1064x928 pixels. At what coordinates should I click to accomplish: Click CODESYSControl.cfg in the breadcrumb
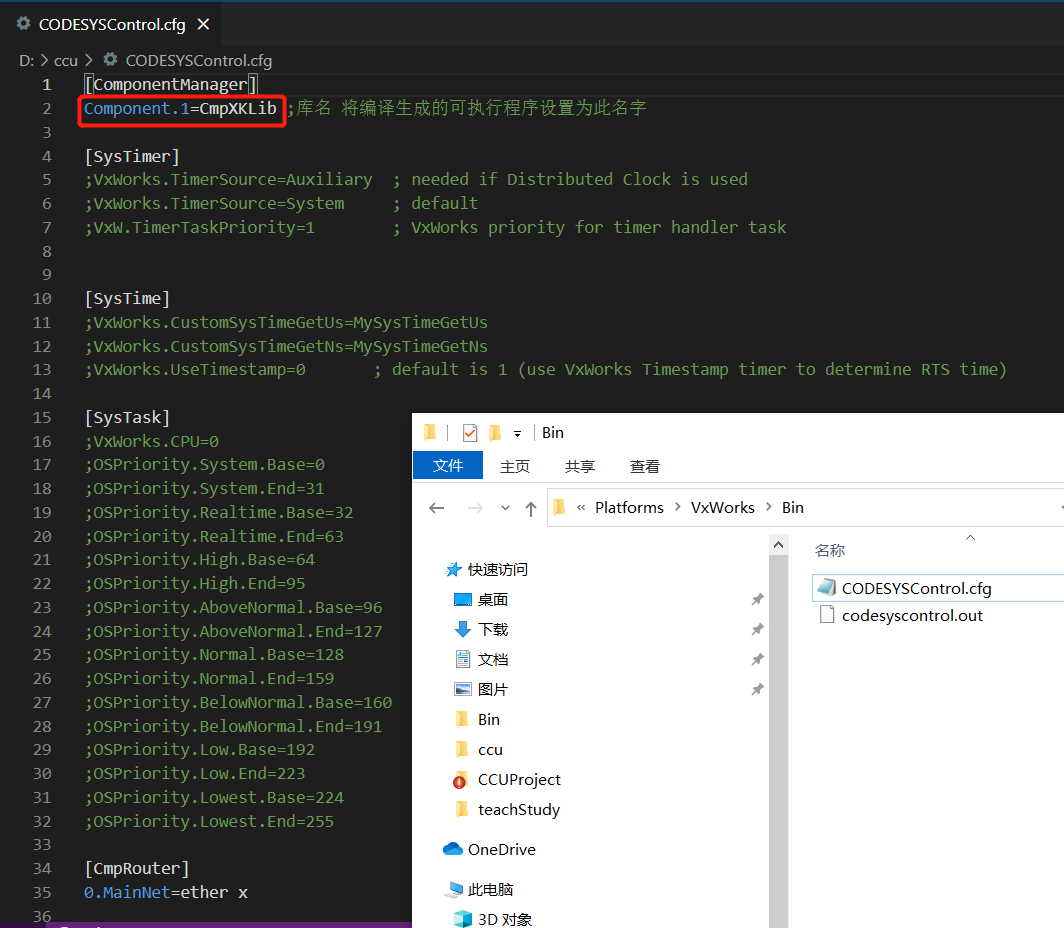coord(199,60)
